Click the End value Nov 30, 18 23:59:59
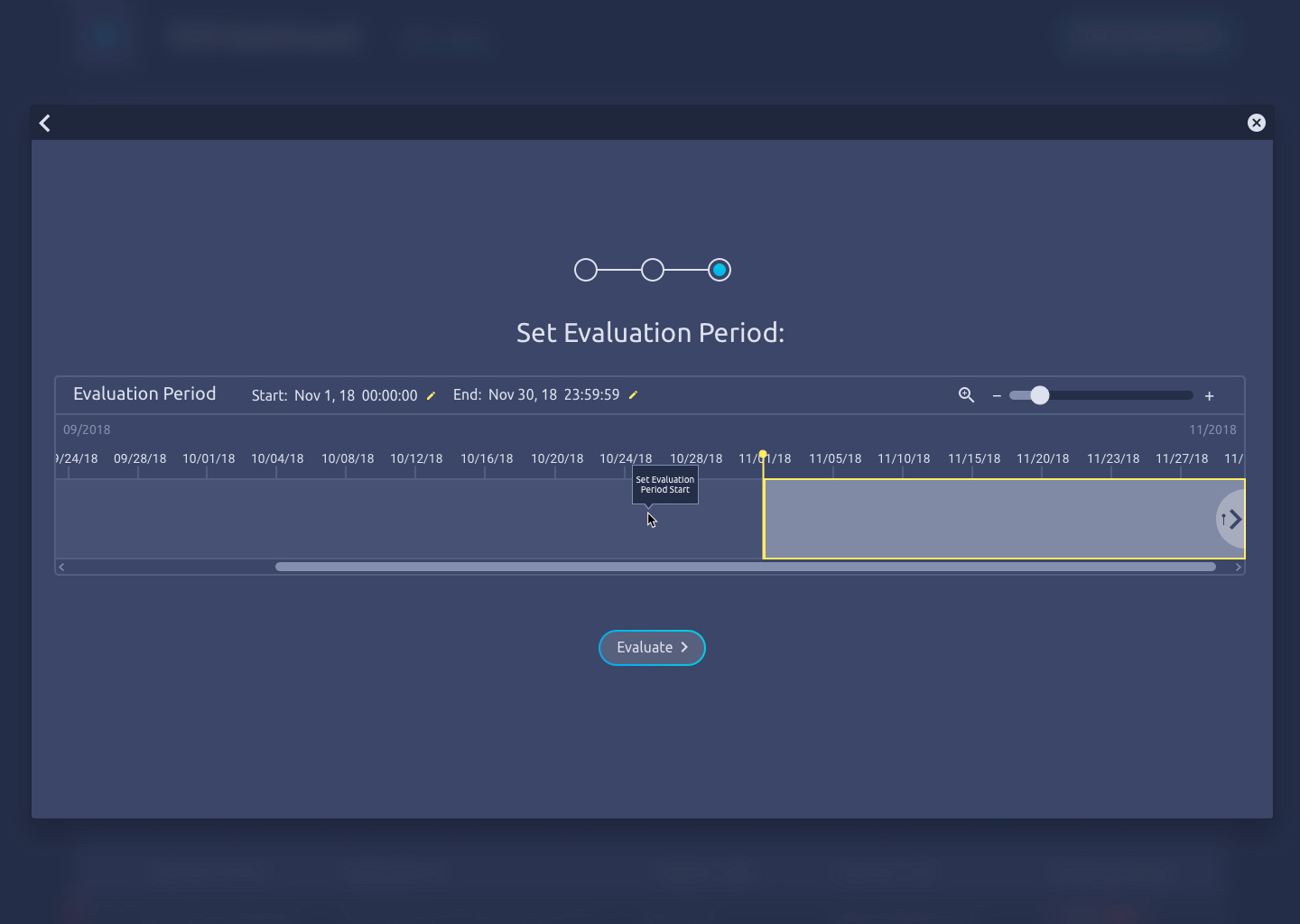Screen dimensions: 1300x924 [554, 395]
